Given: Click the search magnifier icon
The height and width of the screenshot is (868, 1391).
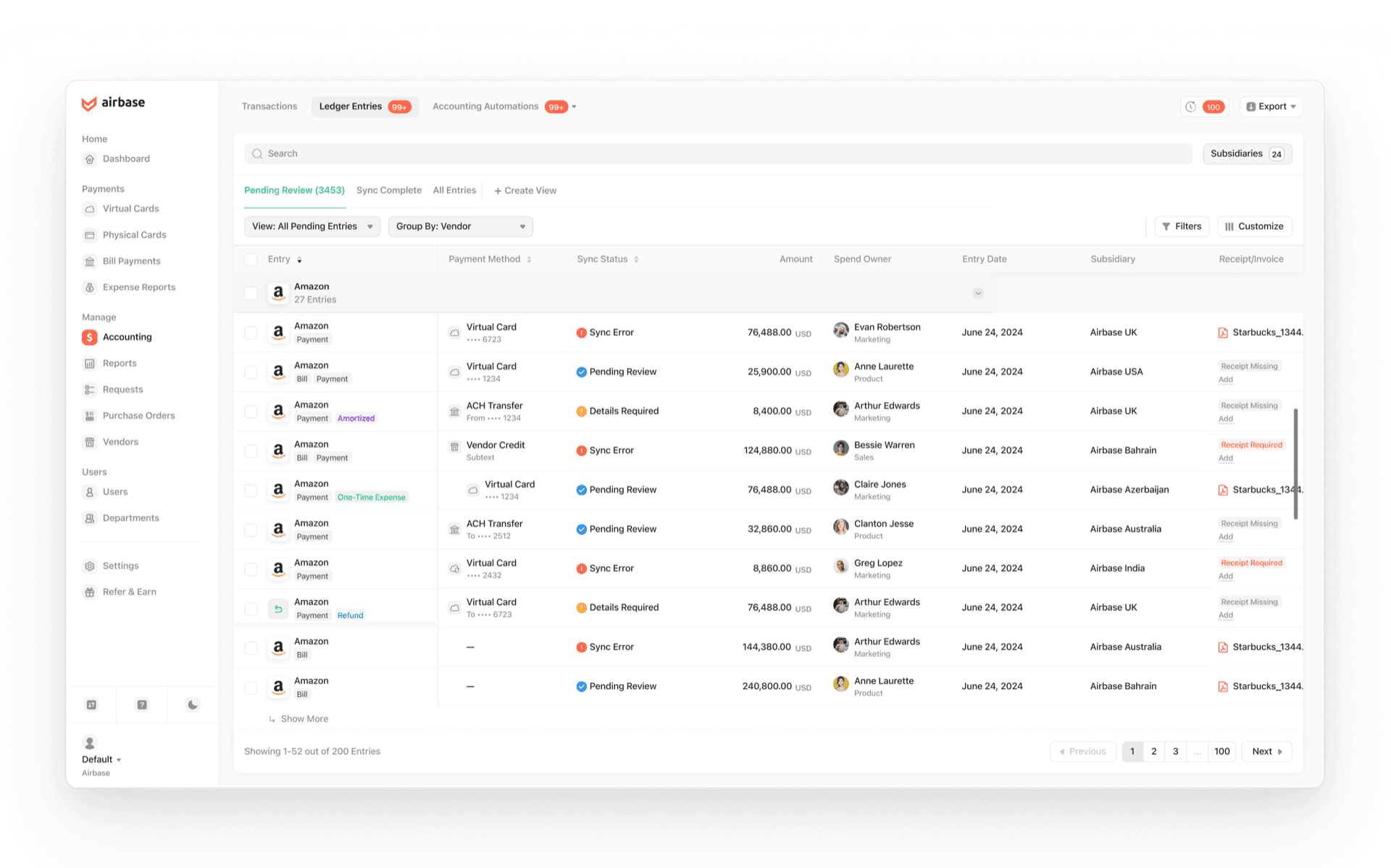Looking at the screenshot, I should [257, 154].
